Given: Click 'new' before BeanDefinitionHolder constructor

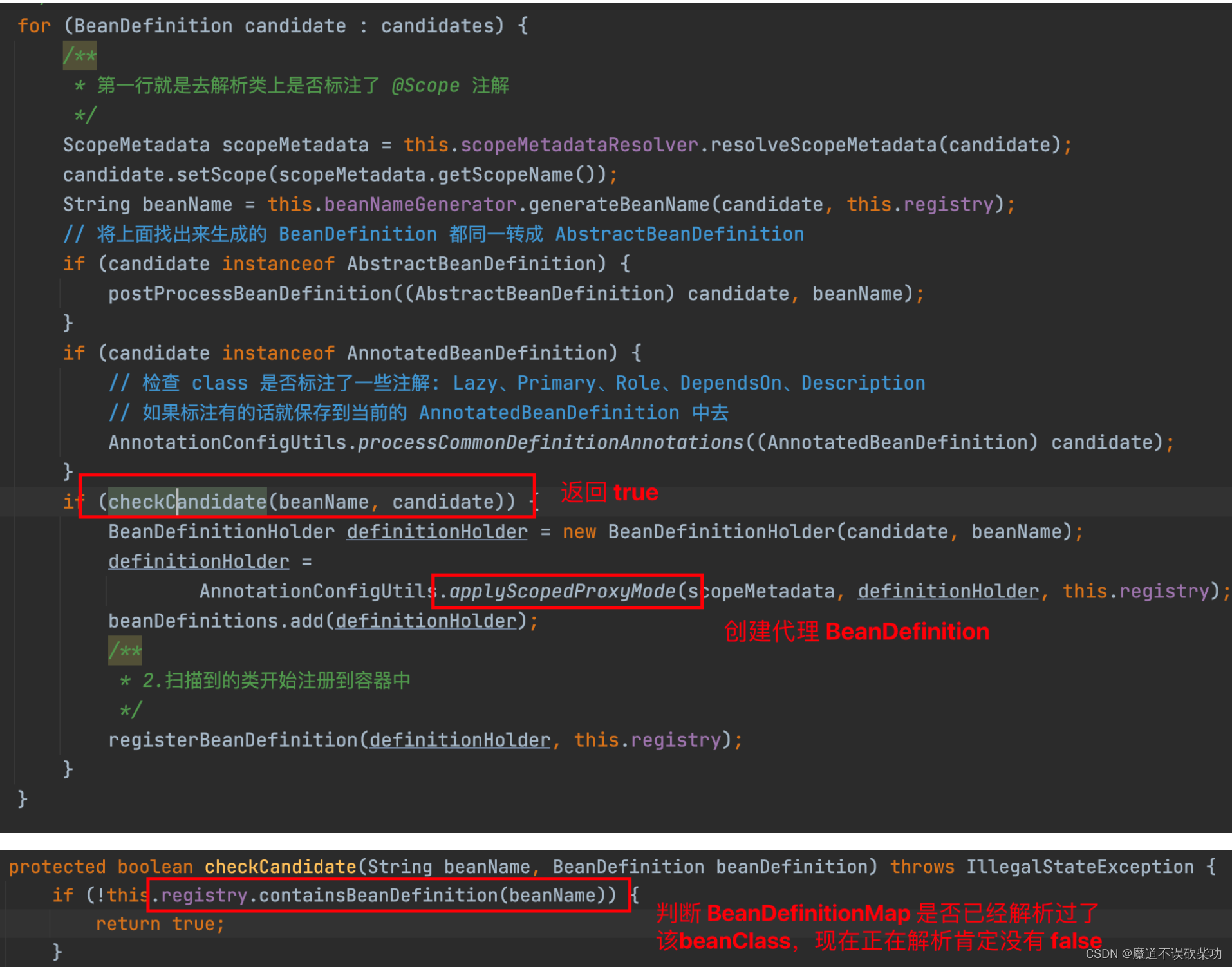Looking at the screenshot, I should point(579,532).
